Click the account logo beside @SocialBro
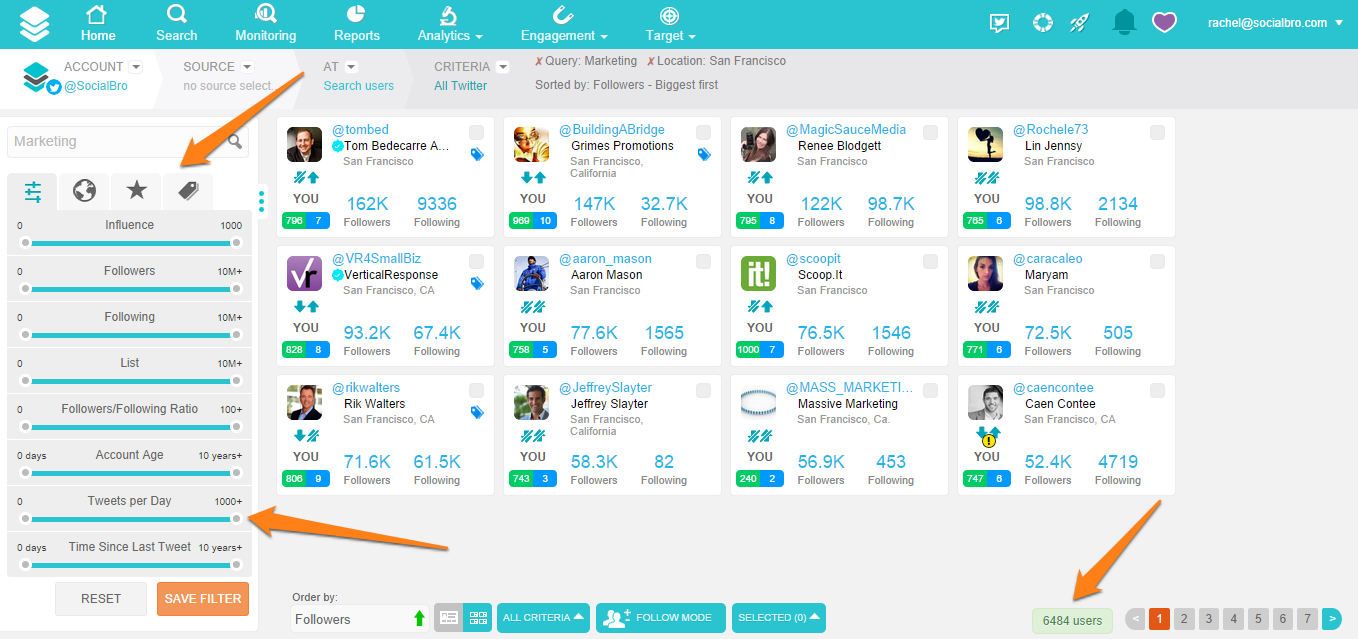The height and width of the screenshot is (639, 1358). coord(36,77)
